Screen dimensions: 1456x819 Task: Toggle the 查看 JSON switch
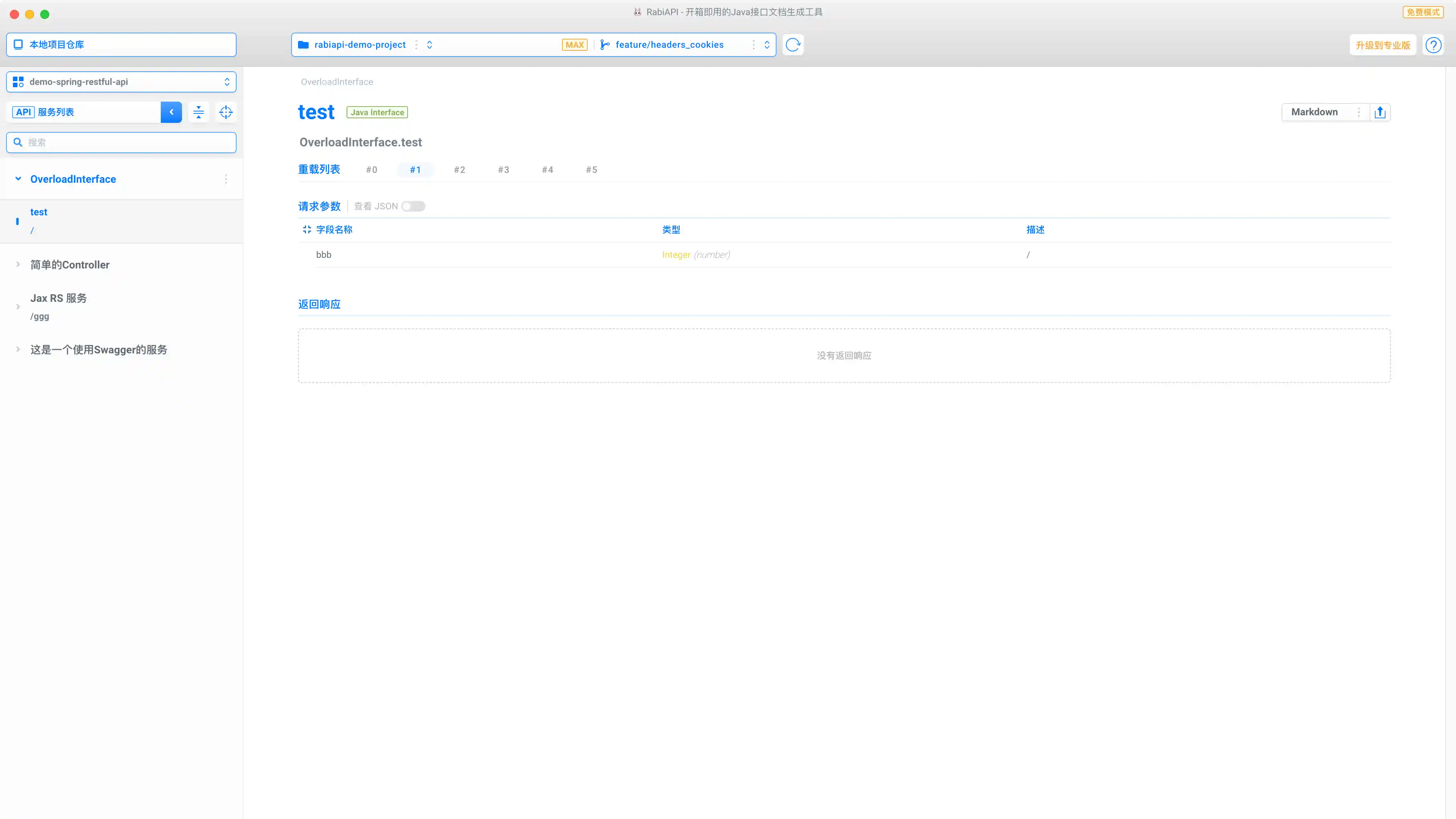pyautogui.click(x=413, y=206)
